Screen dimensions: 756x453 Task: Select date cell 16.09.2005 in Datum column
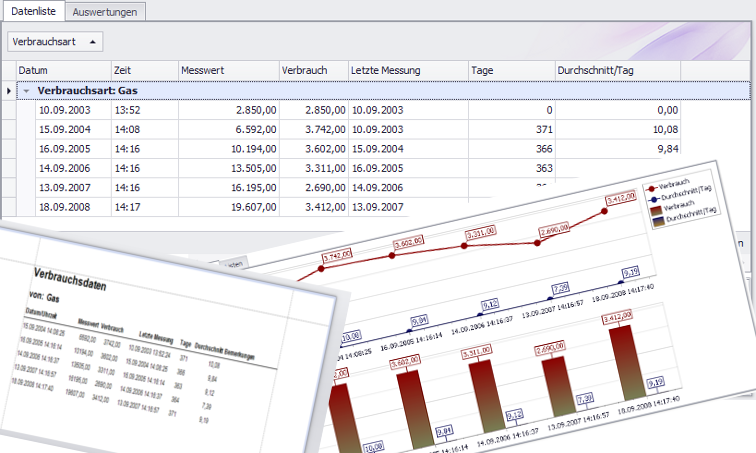pos(73,149)
